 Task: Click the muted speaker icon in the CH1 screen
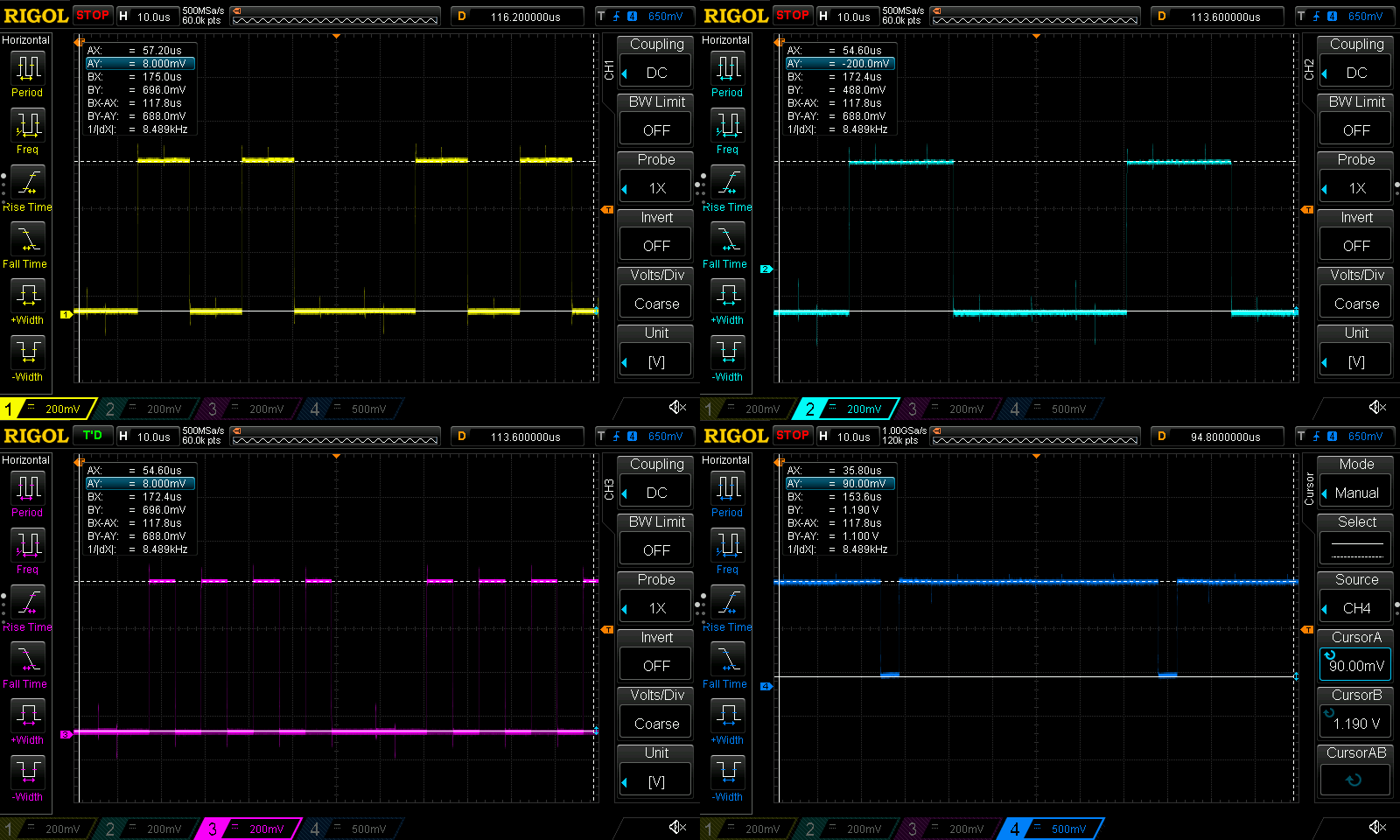[x=677, y=407]
